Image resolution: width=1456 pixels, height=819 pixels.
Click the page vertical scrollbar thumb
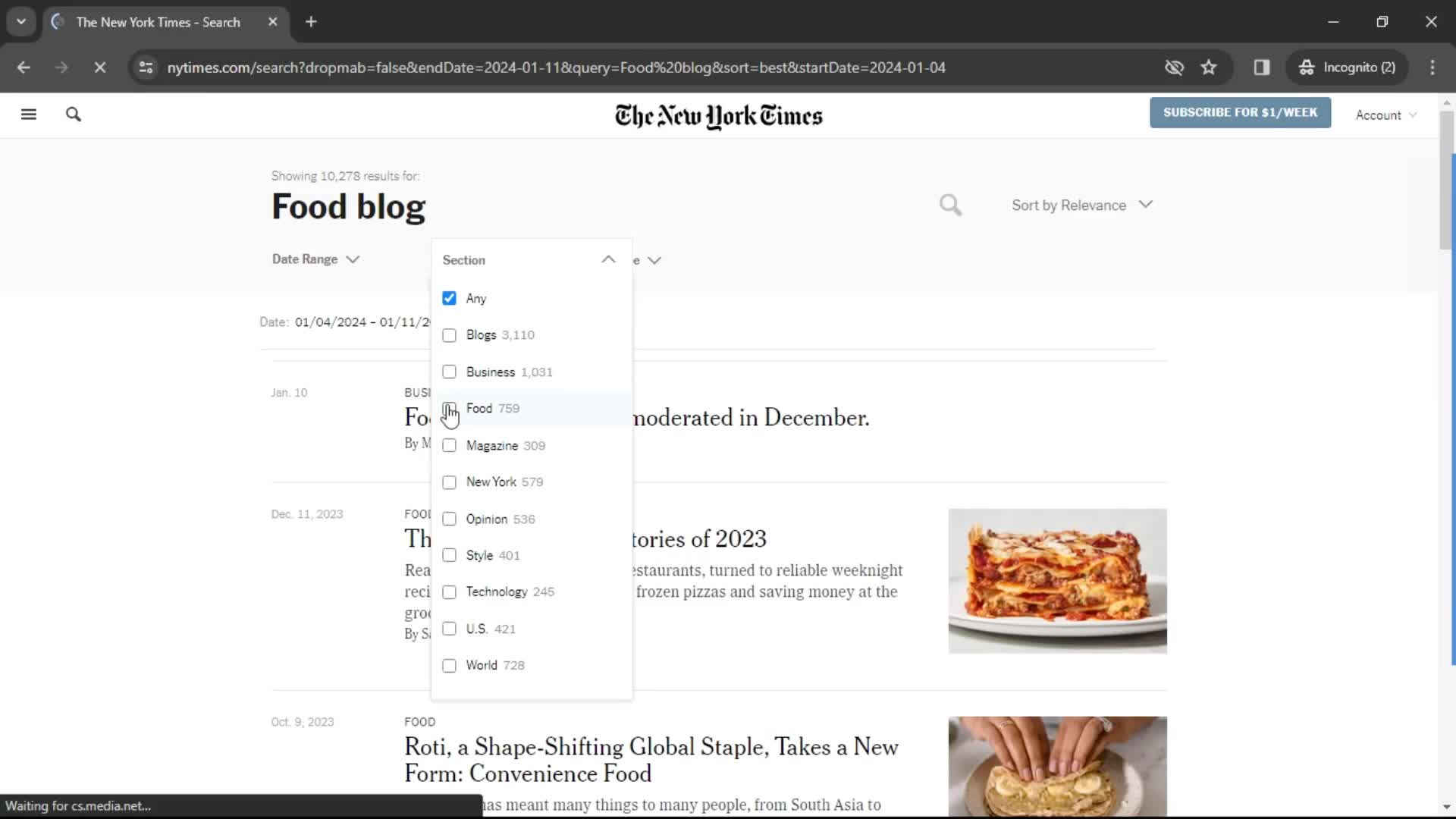[1446, 179]
